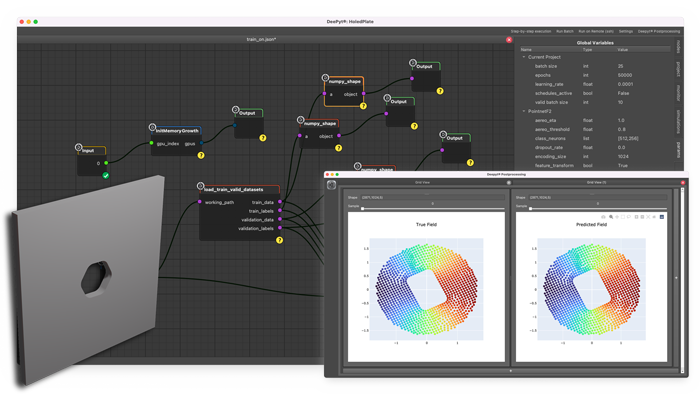Click the epochs value 50000
The image size is (700, 394).
tap(625, 75)
